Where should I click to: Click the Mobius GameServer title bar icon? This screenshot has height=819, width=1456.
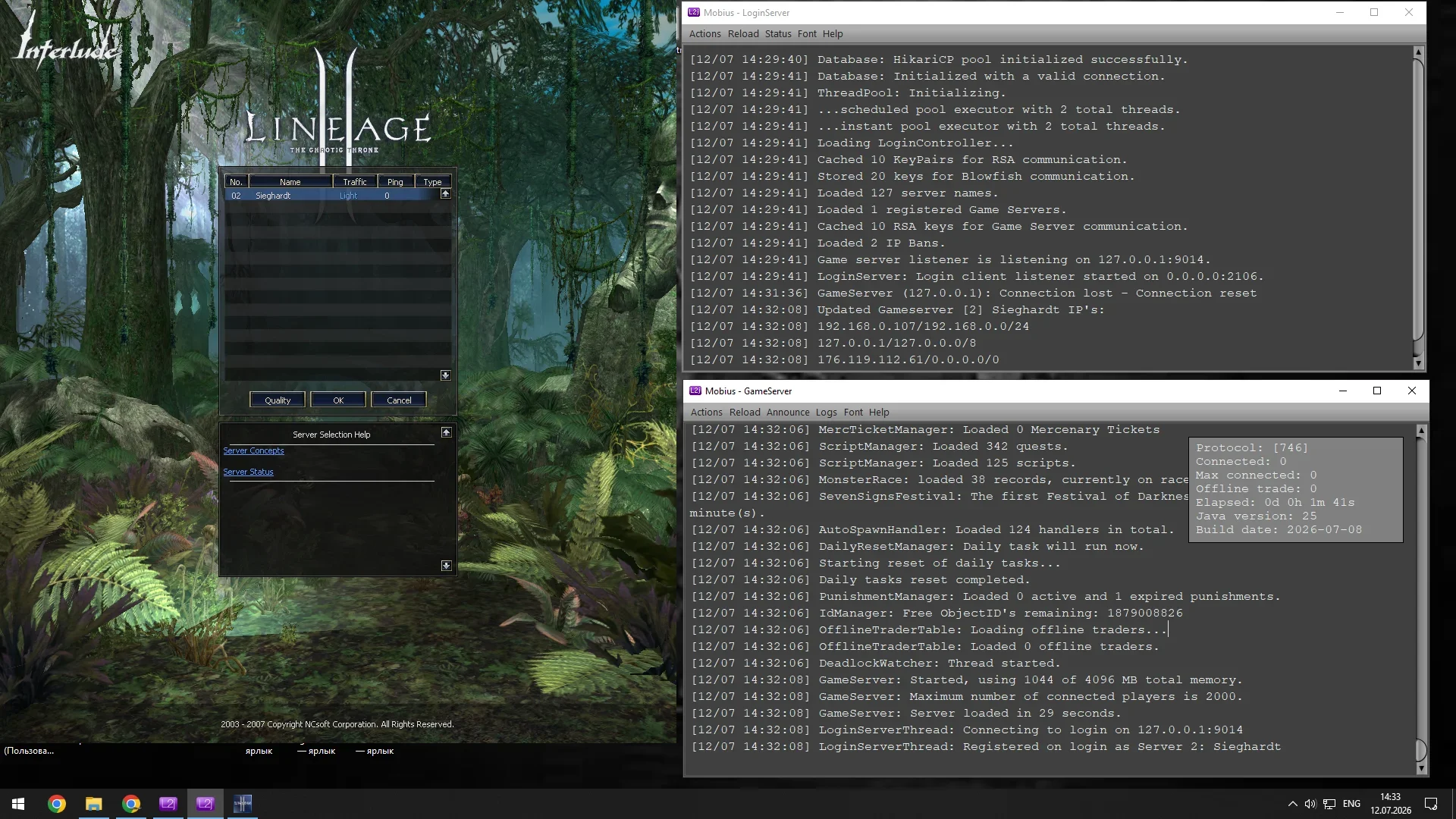tap(695, 391)
